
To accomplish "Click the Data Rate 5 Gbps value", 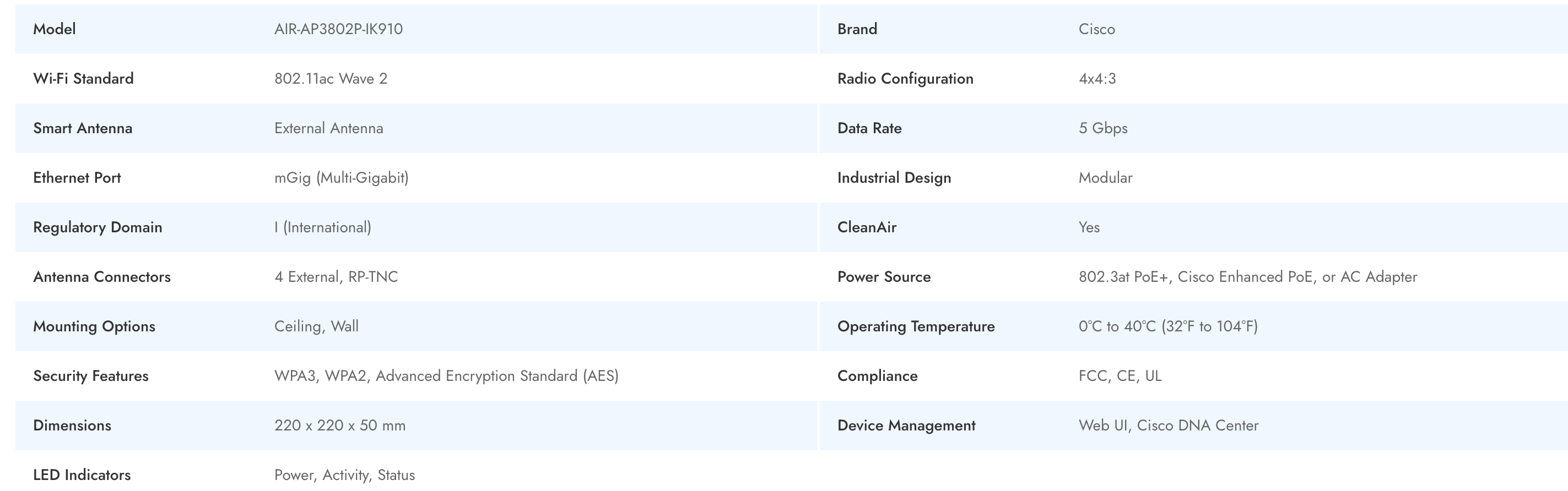I will (x=1102, y=128).
